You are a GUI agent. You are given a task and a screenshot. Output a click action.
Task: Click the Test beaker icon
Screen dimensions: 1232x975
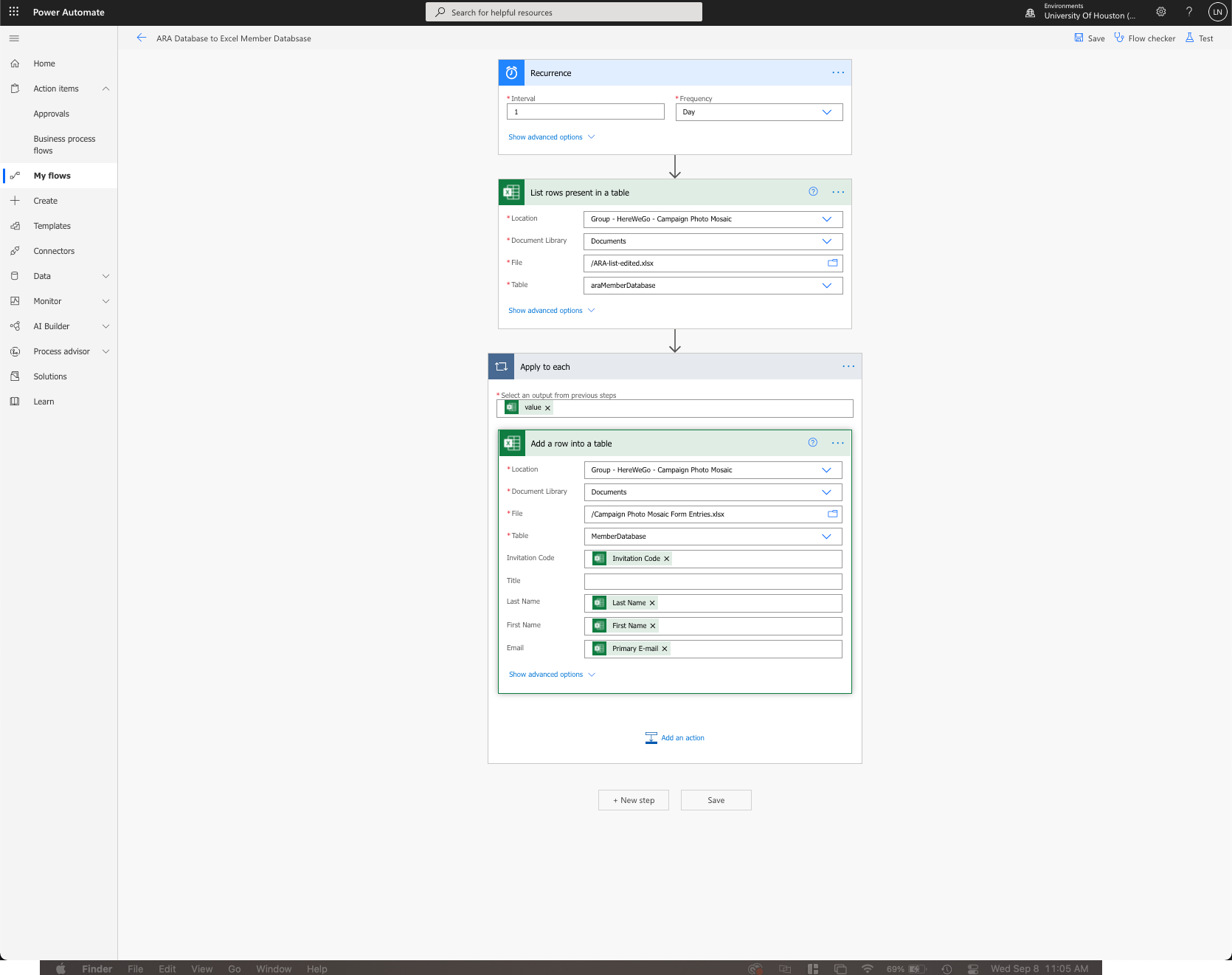coord(1191,38)
